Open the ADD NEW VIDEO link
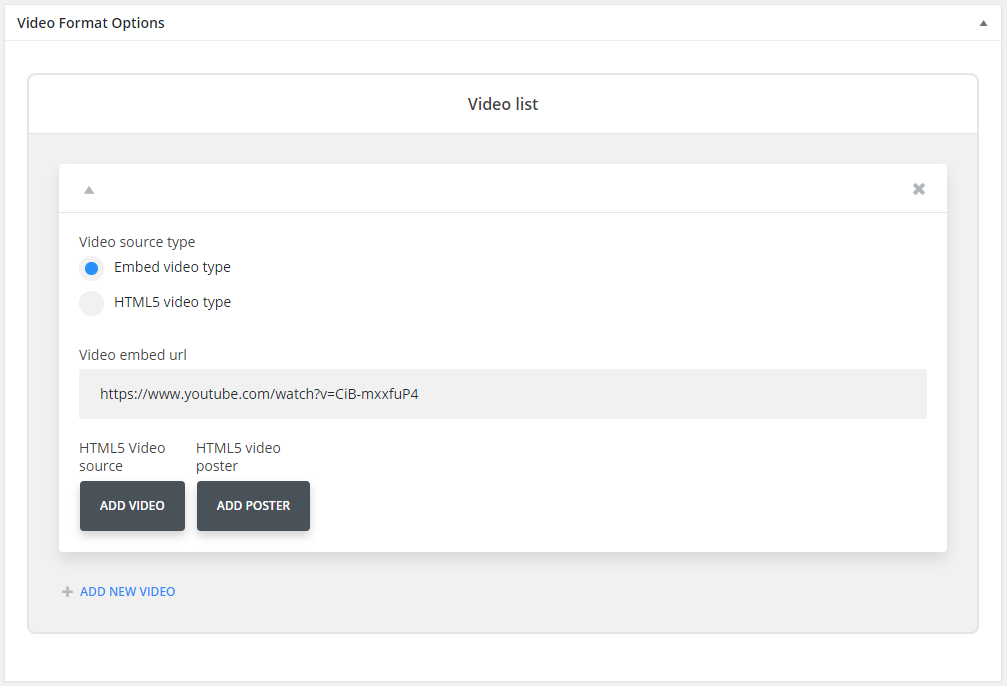Screen dimensions: 1007x686 pos(127,591)
